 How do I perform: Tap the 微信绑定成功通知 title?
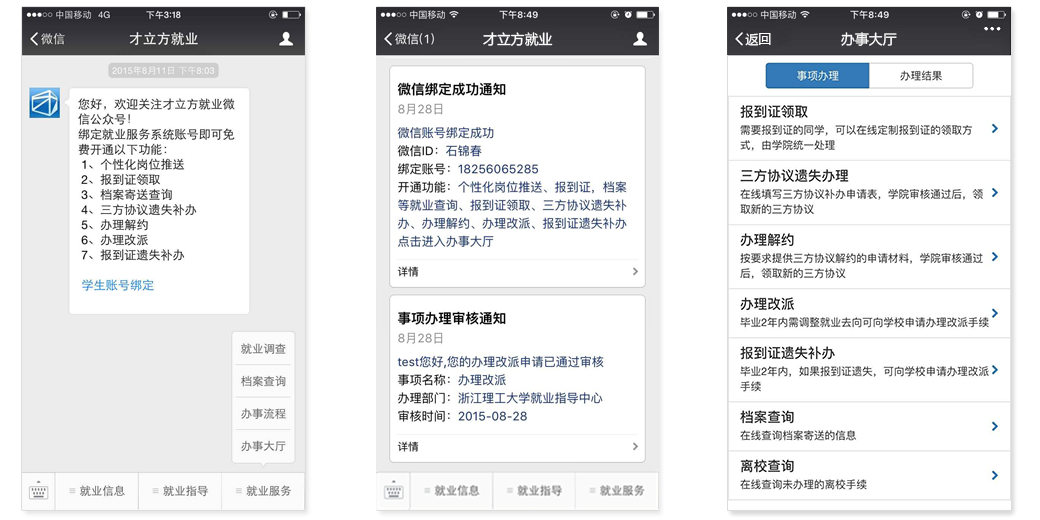[452, 89]
